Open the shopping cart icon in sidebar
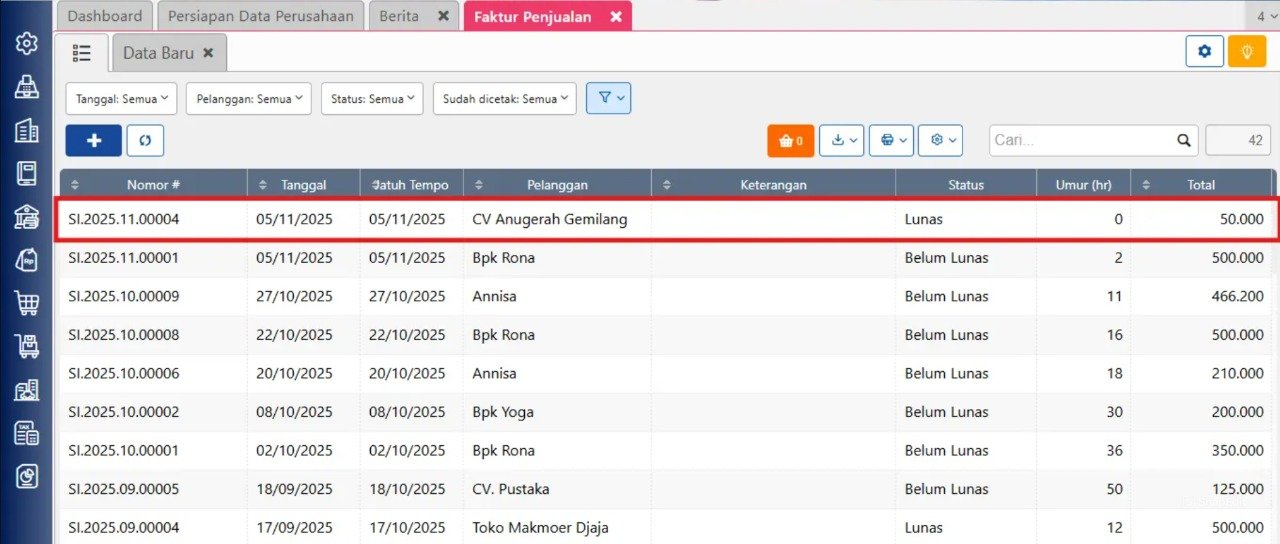Screen dimensions: 1280x544 click(26, 302)
